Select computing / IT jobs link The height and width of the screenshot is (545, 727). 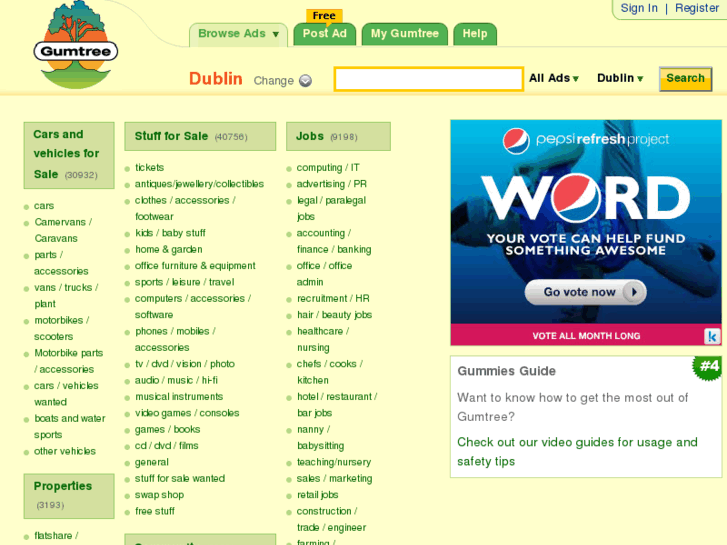click(x=328, y=167)
